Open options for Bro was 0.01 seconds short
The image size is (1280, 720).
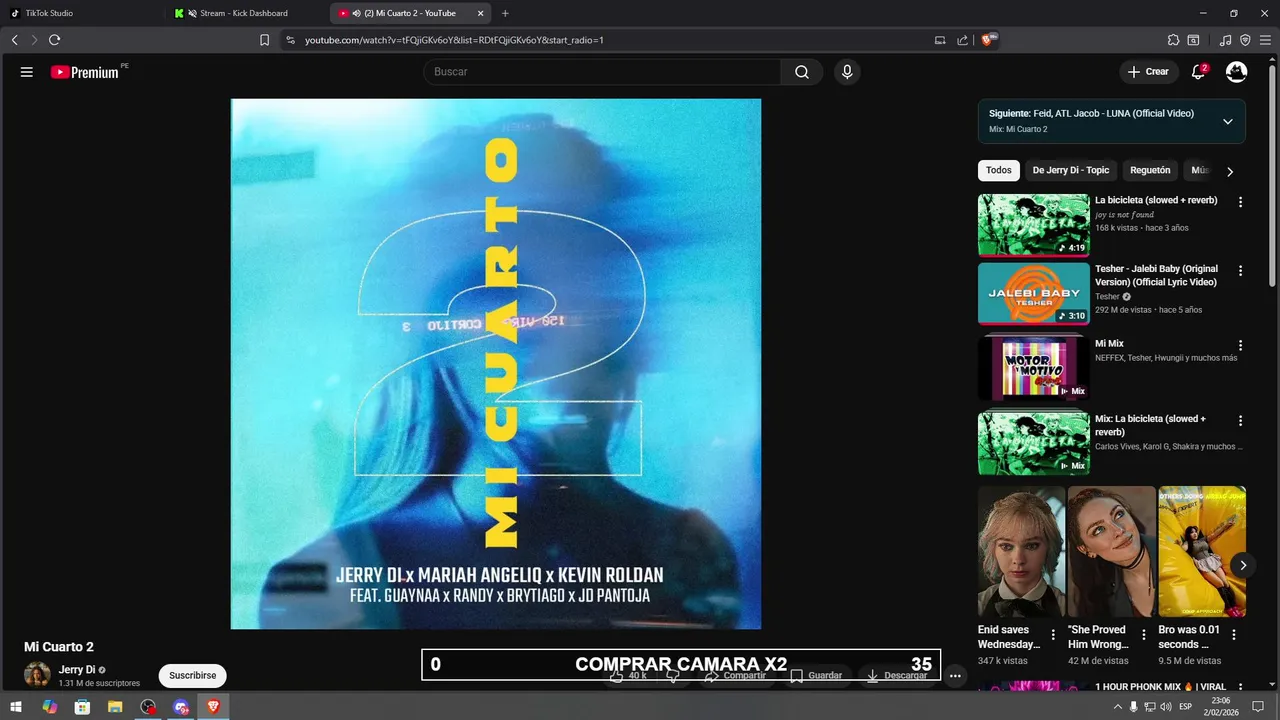[1234, 635]
